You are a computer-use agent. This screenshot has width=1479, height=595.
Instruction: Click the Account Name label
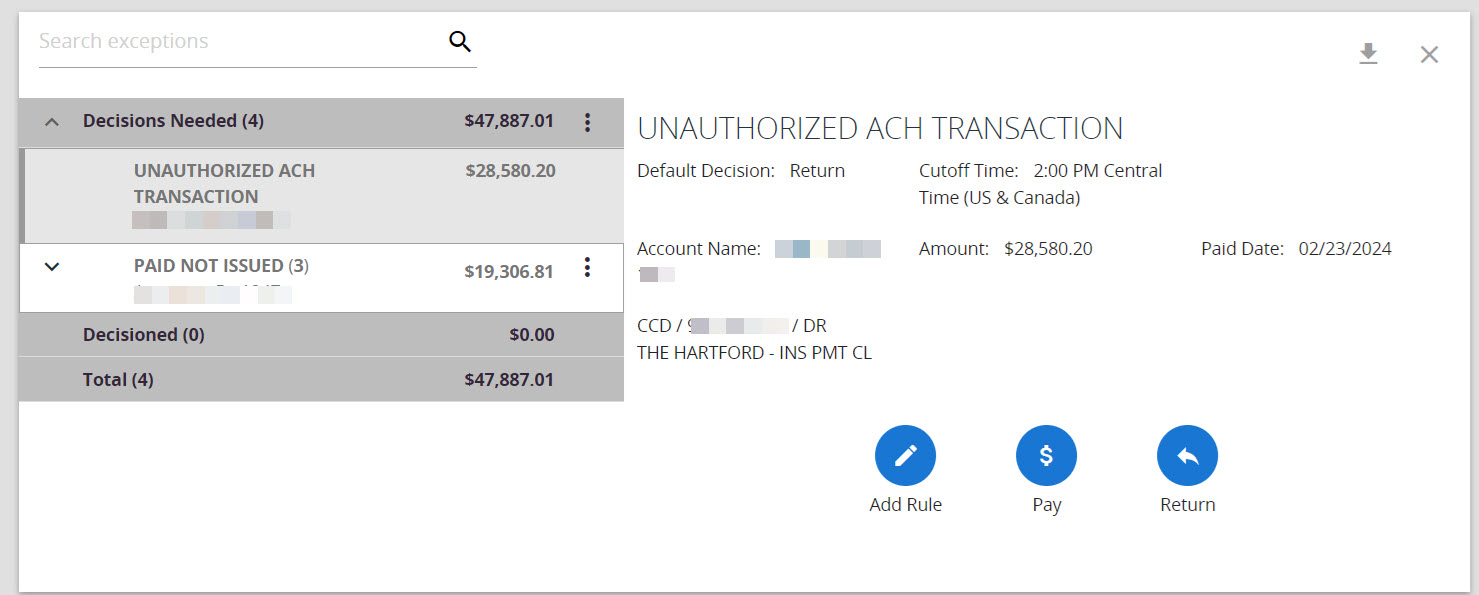click(x=699, y=249)
